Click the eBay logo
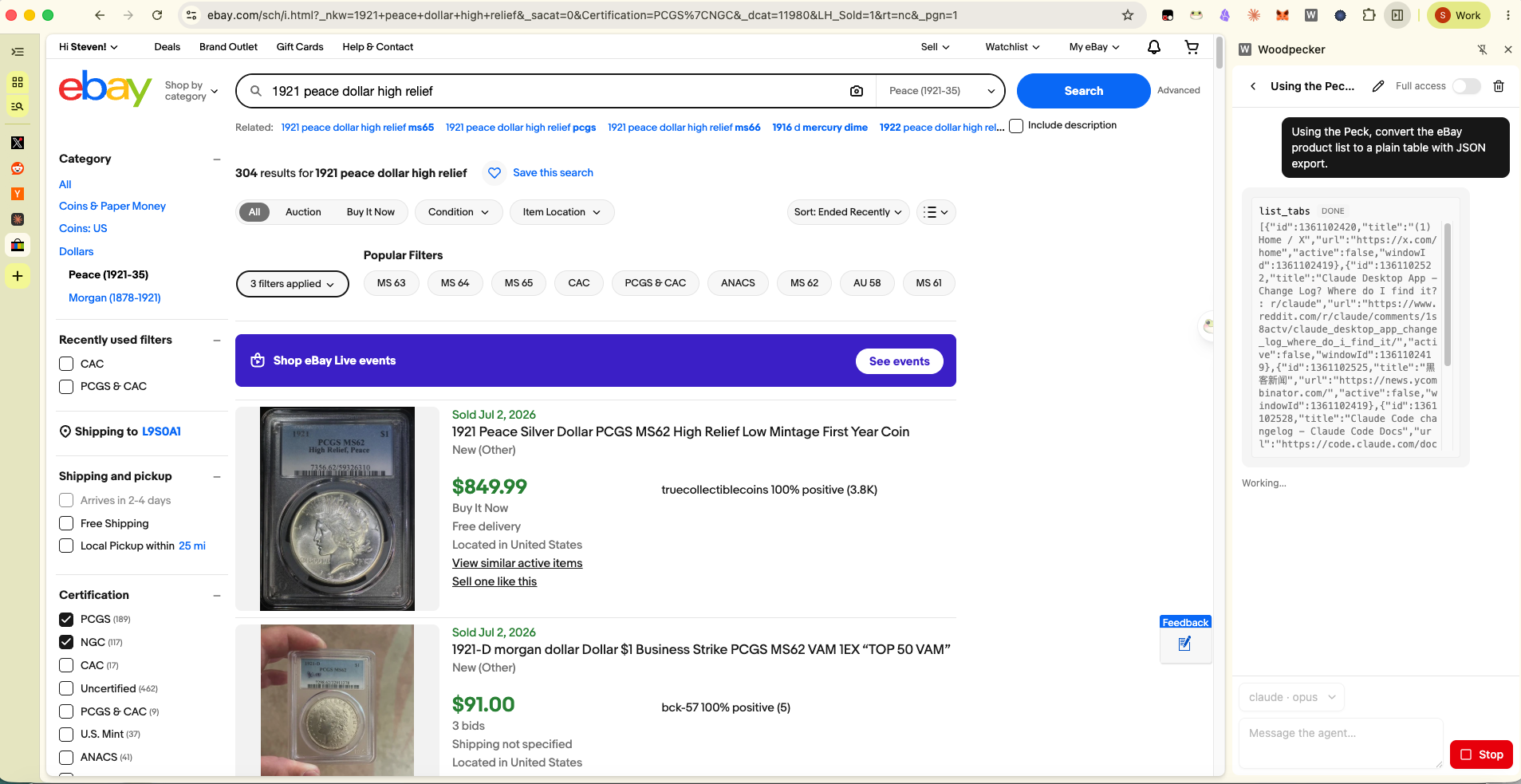The height and width of the screenshot is (784, 1521). pos(105,88)
